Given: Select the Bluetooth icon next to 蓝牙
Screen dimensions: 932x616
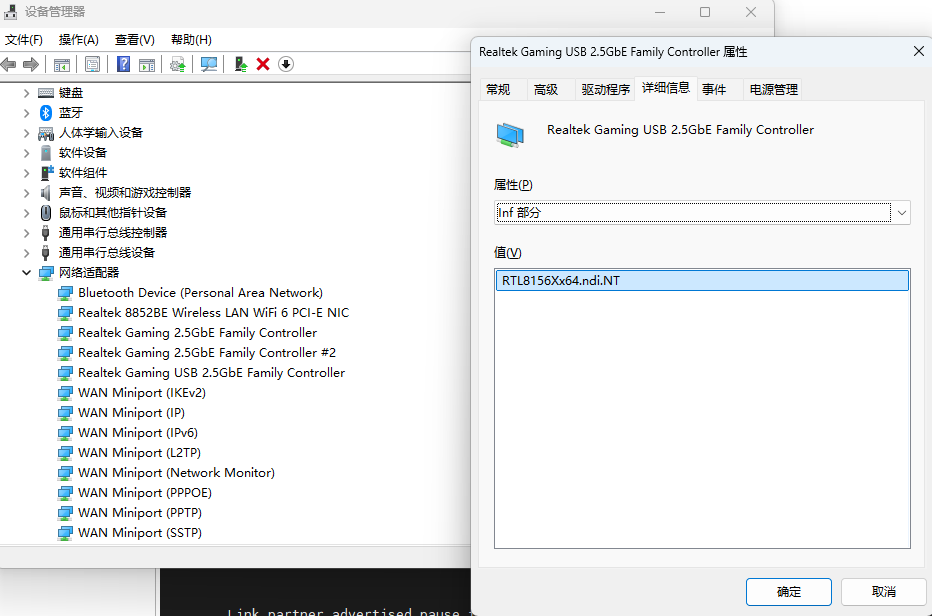Looking at the screenshot, I should [x=46, y=113].
